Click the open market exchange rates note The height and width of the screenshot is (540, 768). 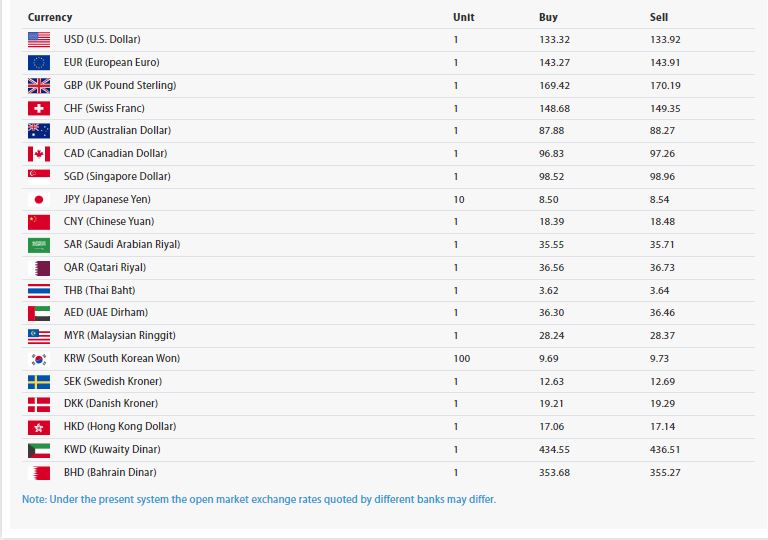tap(259, 499)
